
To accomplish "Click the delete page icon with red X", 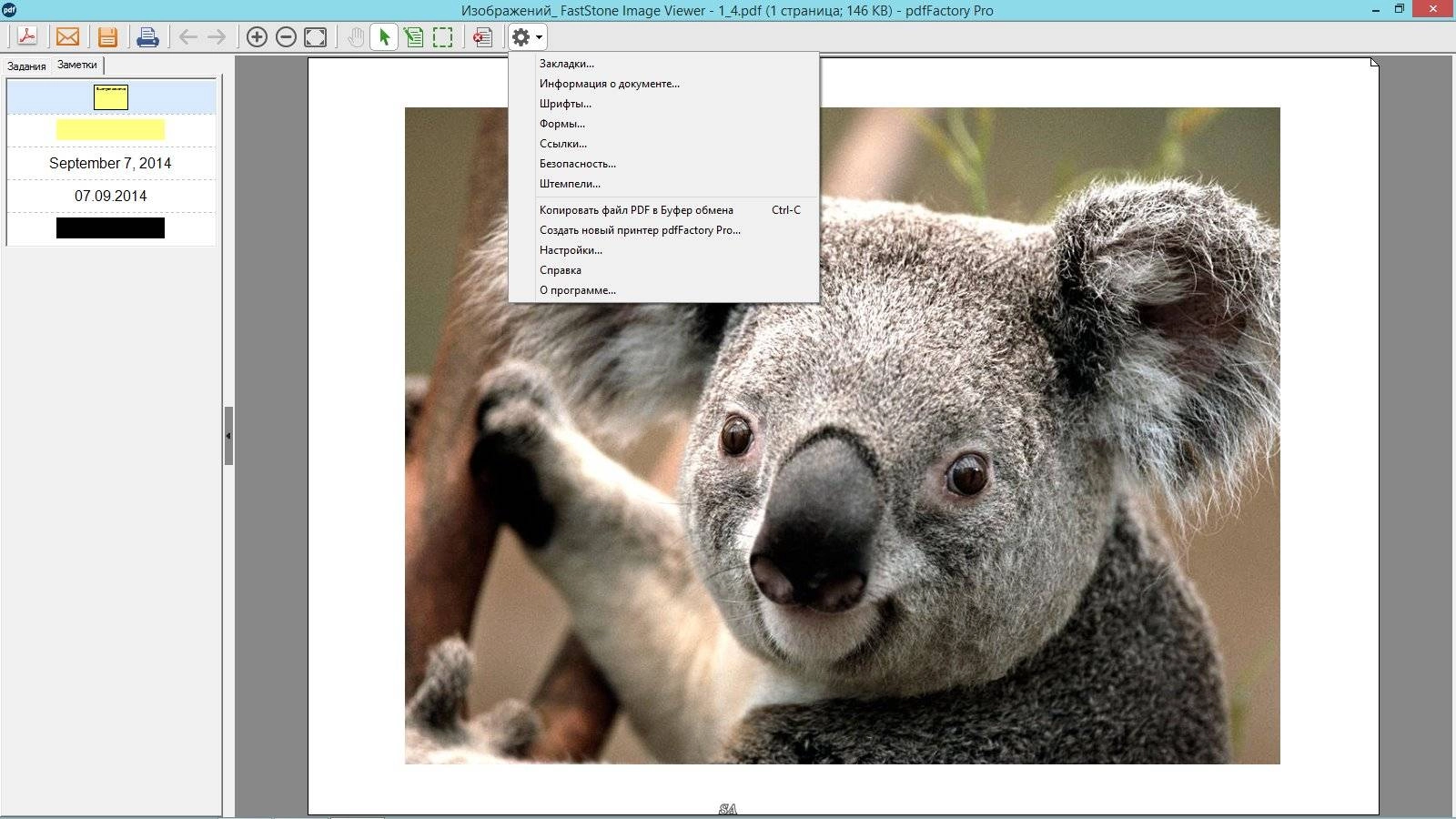I will (x=482, y=37).
